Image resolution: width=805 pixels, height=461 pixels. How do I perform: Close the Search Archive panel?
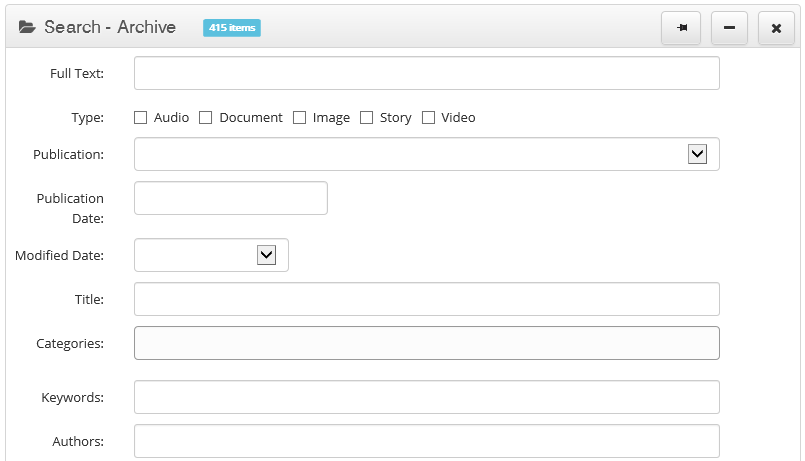[776, 28]
